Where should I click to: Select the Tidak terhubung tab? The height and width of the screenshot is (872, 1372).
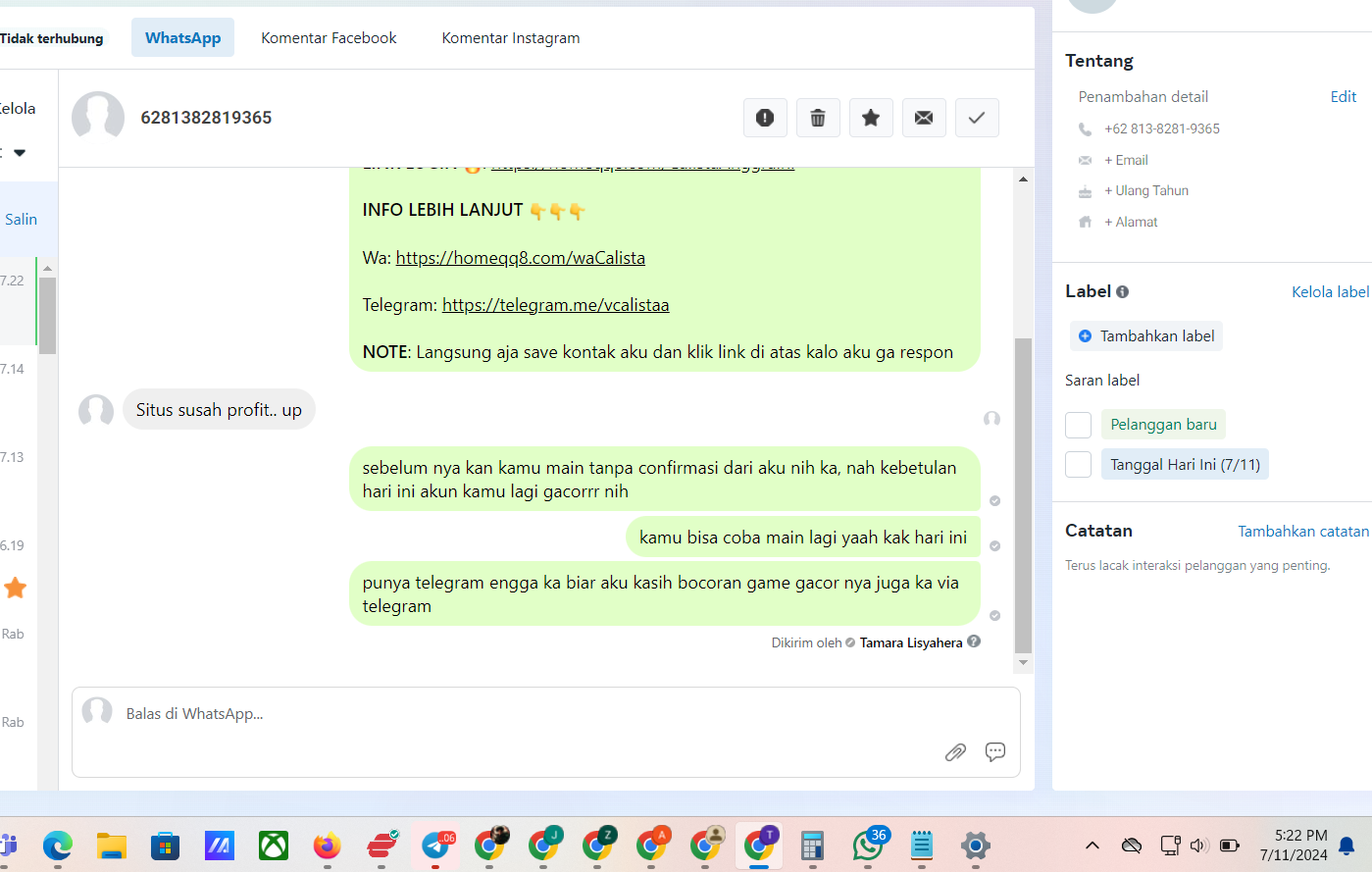pyautogui.click(x=52, y=38)
